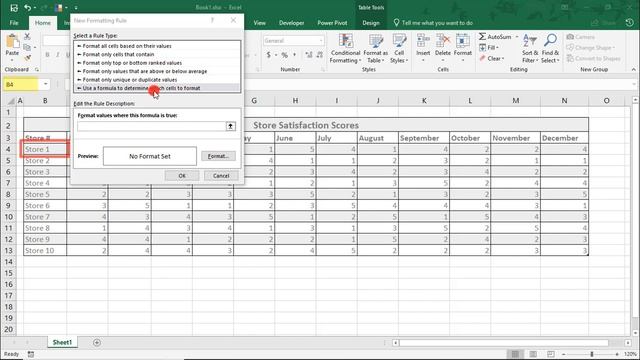Apply Percent Style format
This screenshot has height=360, width=640.
coord(284,55)
